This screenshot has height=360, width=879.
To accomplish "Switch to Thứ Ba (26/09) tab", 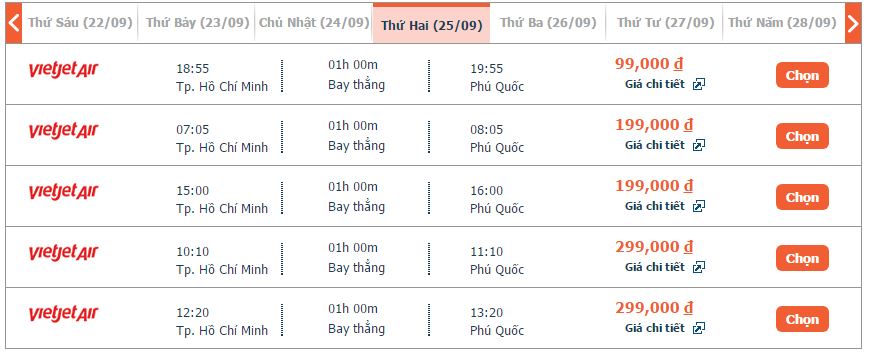I will pos(548,23).
